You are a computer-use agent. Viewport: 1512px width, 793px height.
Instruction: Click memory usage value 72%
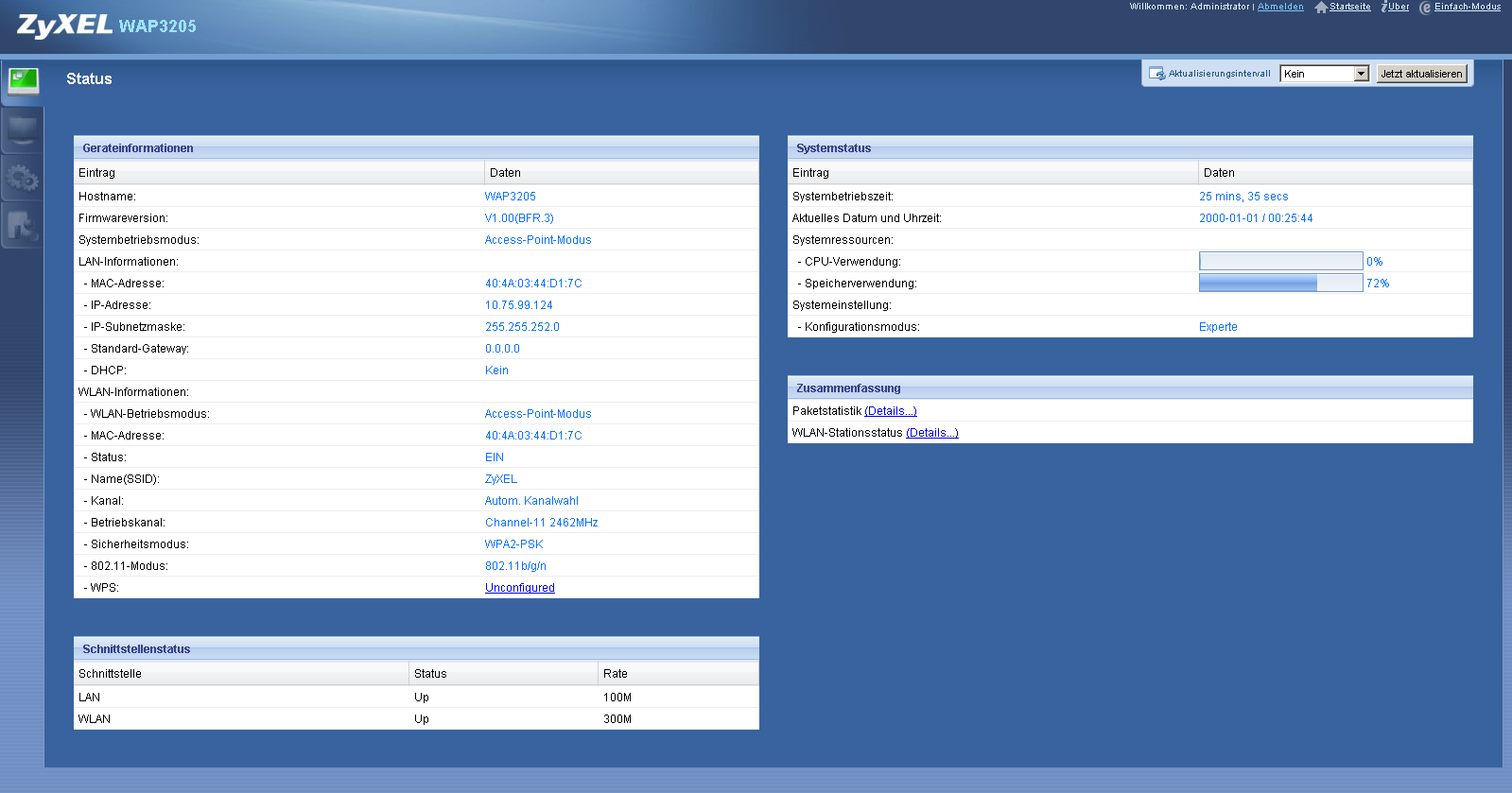tap(1378, 284)
